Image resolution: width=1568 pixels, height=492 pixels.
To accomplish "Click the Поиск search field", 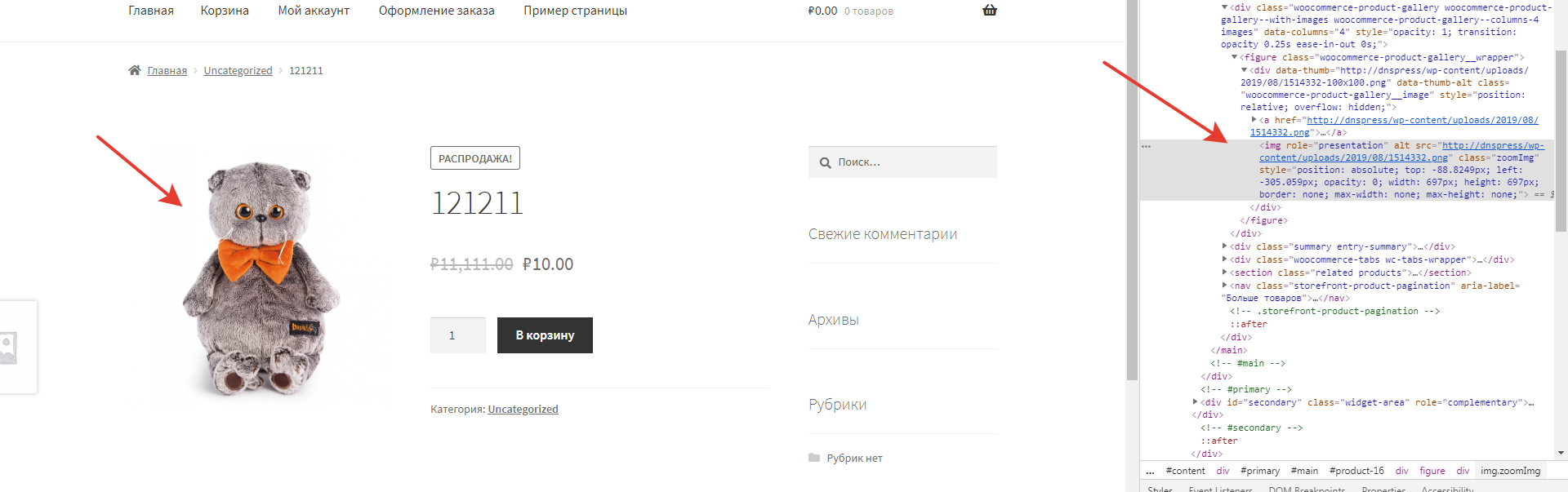I will click(902, 162).
